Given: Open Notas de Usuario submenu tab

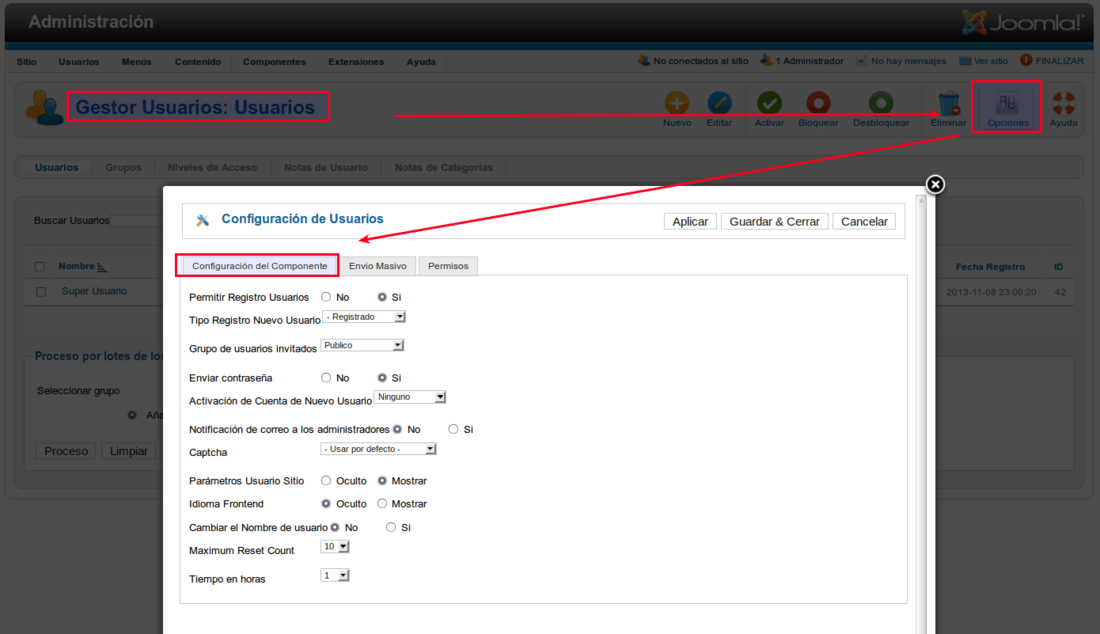Looking at the screenshot, I should tap(326, 168).
